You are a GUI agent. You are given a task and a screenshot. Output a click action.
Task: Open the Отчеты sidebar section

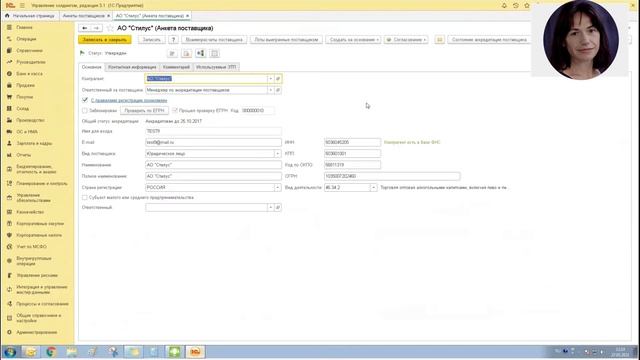(24, 155)
